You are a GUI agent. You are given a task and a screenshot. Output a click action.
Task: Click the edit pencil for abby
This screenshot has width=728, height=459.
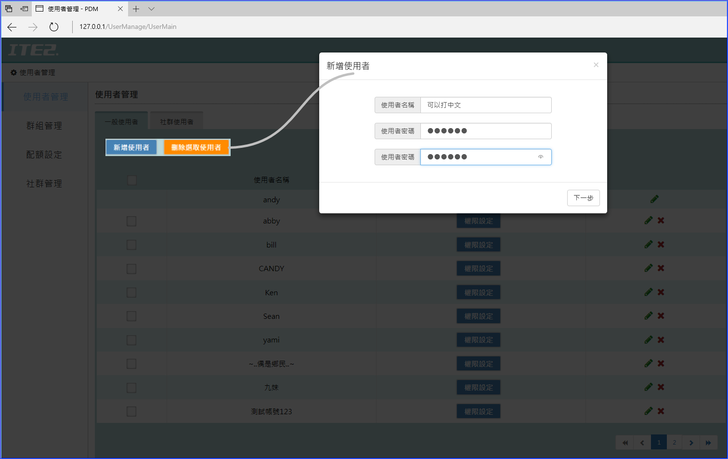click(x=649, y=220)
